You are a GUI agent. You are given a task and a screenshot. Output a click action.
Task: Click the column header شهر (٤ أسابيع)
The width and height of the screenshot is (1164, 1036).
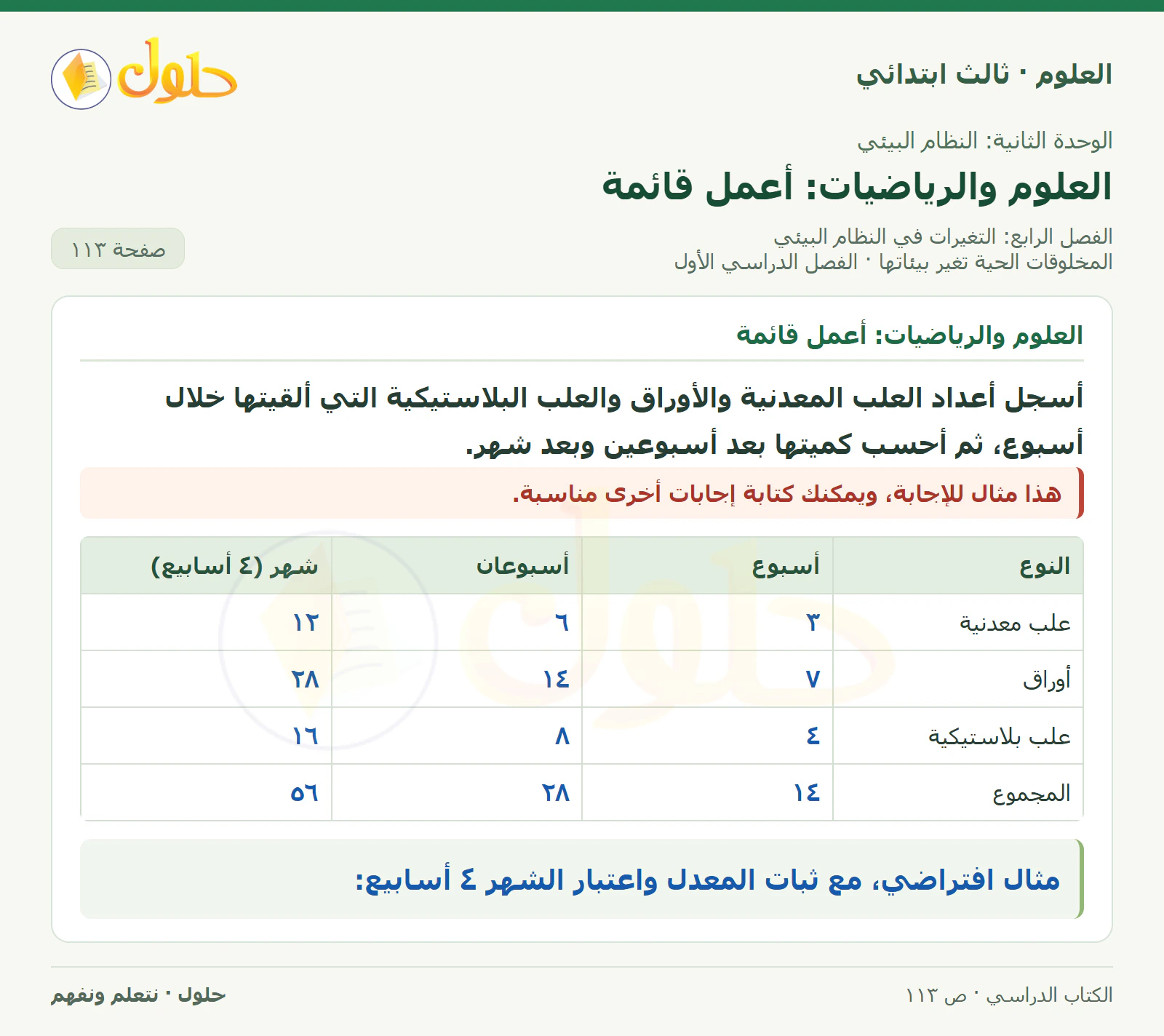click(234, 565)
